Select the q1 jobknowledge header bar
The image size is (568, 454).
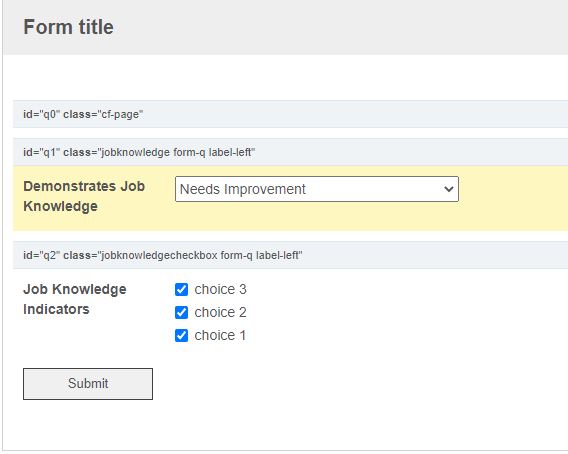[x=291, y=152]
